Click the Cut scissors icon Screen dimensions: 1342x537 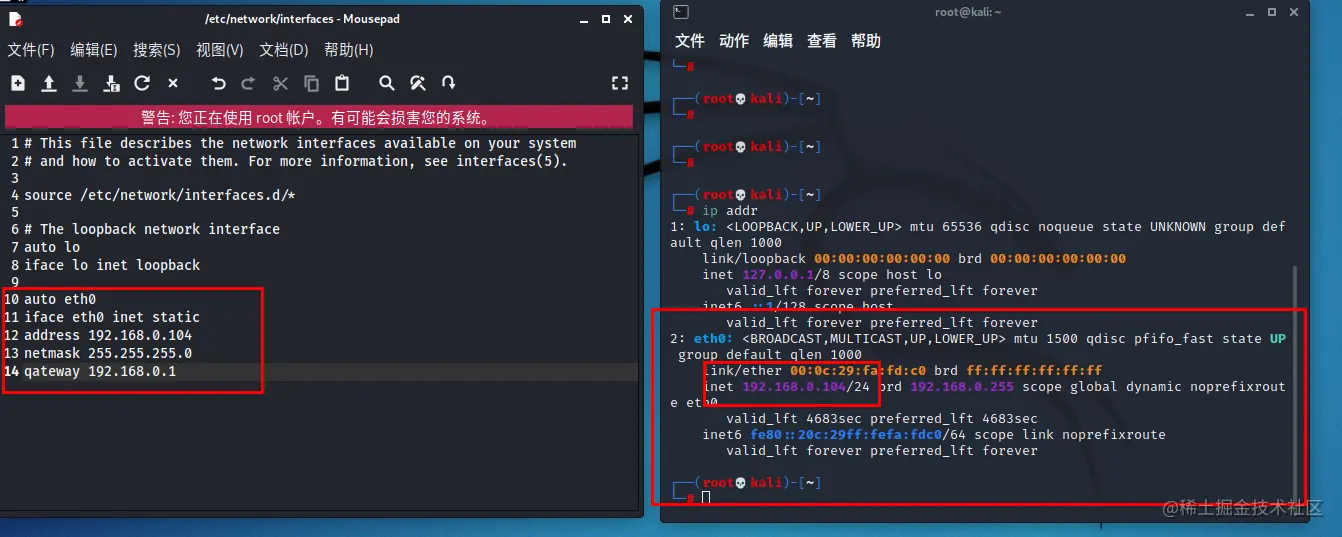280,83
